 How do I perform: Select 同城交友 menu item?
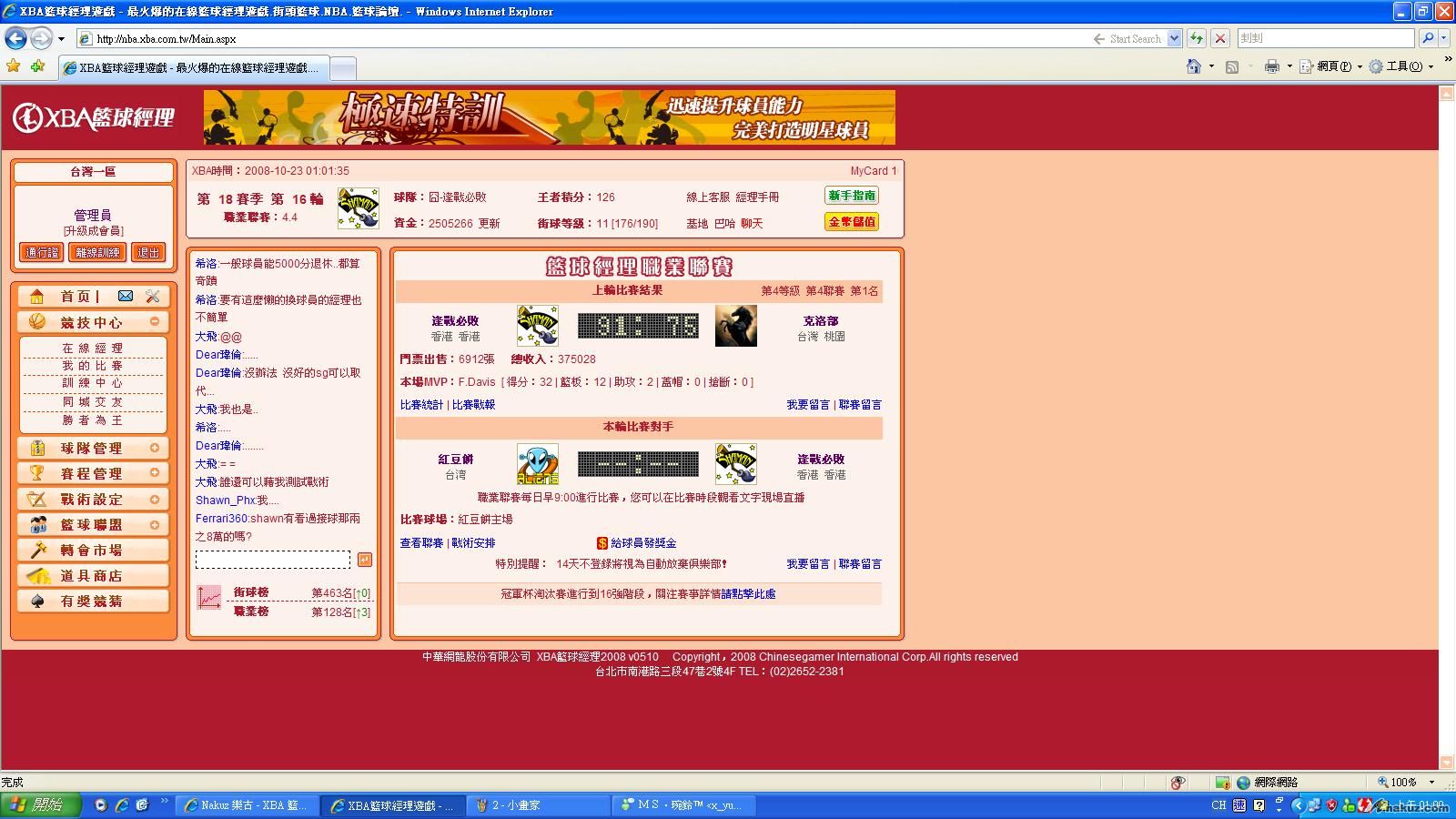(93, 402)
